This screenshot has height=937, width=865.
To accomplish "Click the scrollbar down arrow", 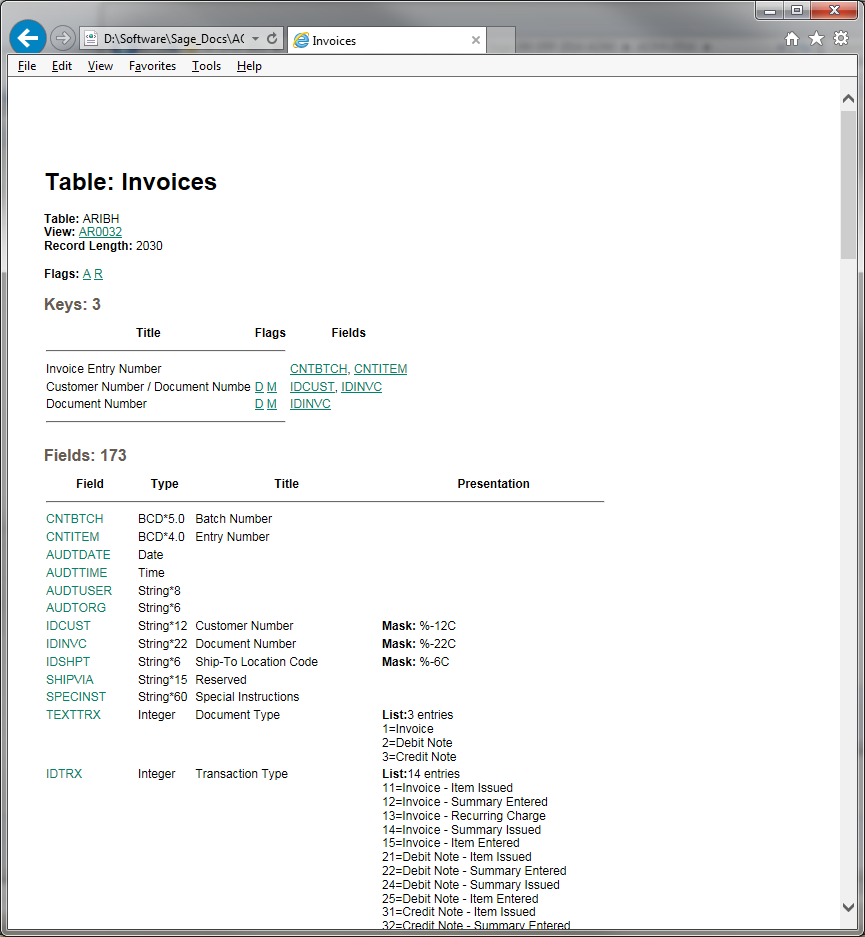I will click(x=848, y=907).
